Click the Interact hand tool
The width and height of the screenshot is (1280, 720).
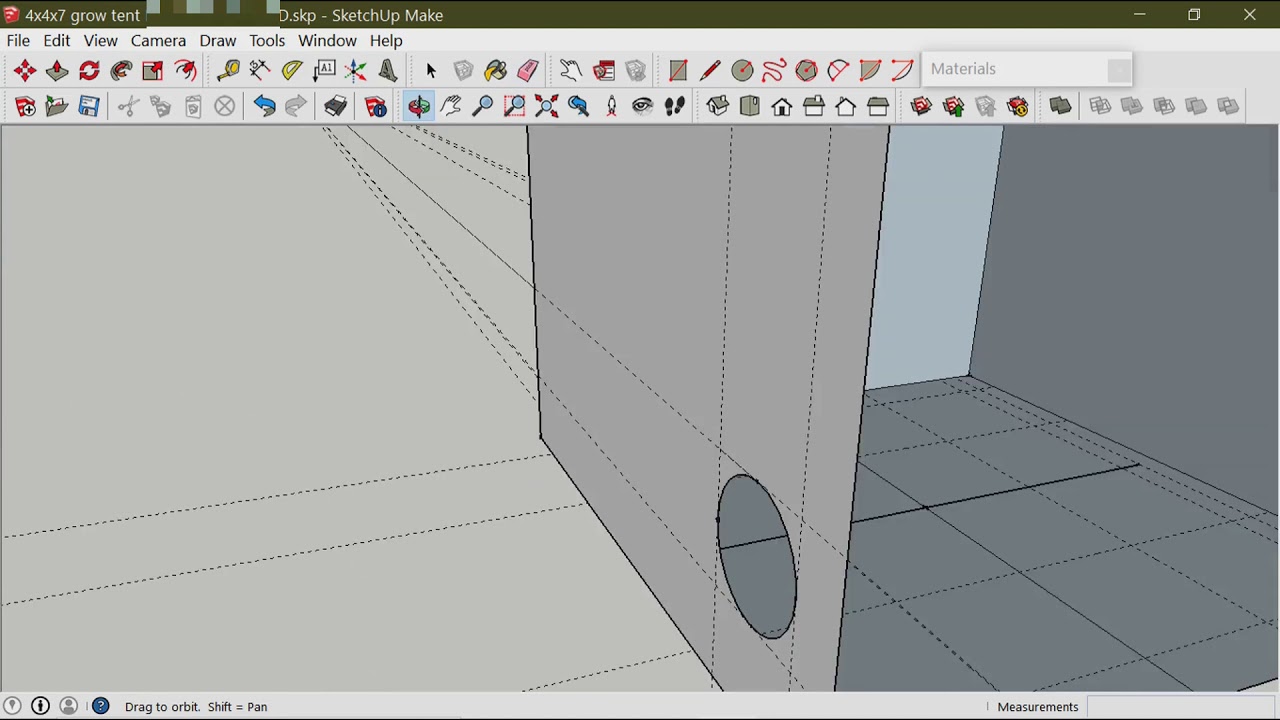(571, 70)
